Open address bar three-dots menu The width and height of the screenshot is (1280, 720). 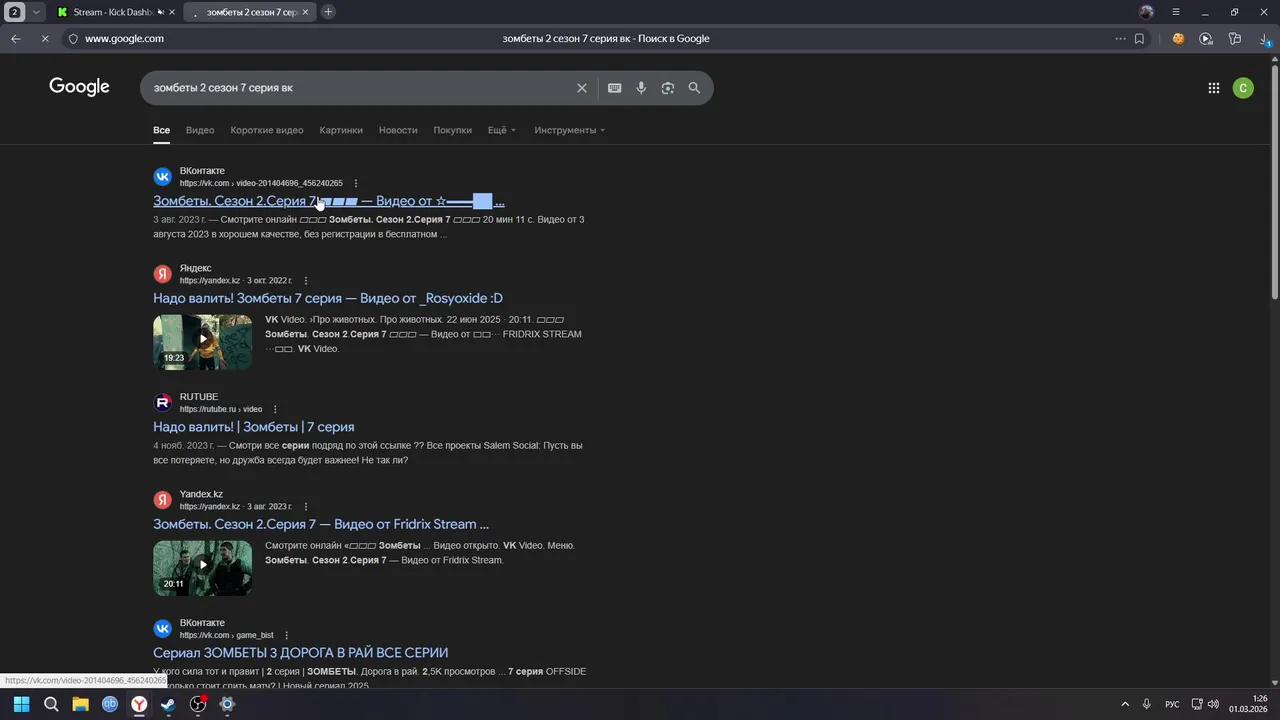pos(1120,39)
